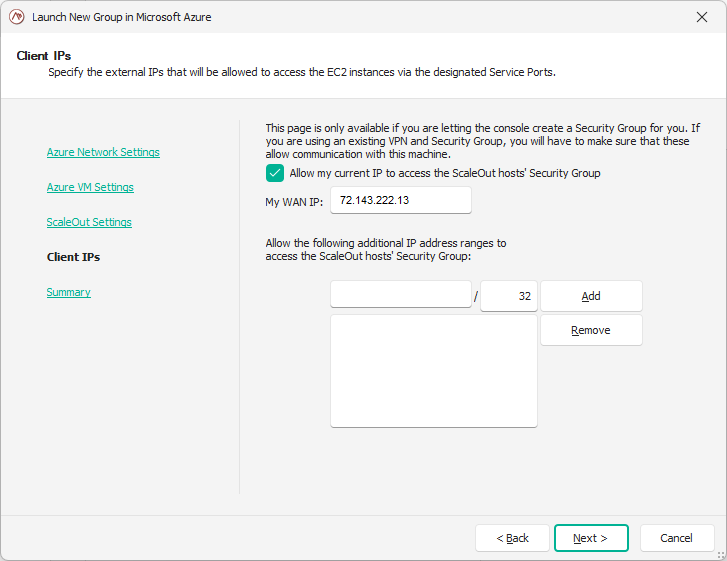
Task: Click the Client IPs page heading
Action: point(44,56)
